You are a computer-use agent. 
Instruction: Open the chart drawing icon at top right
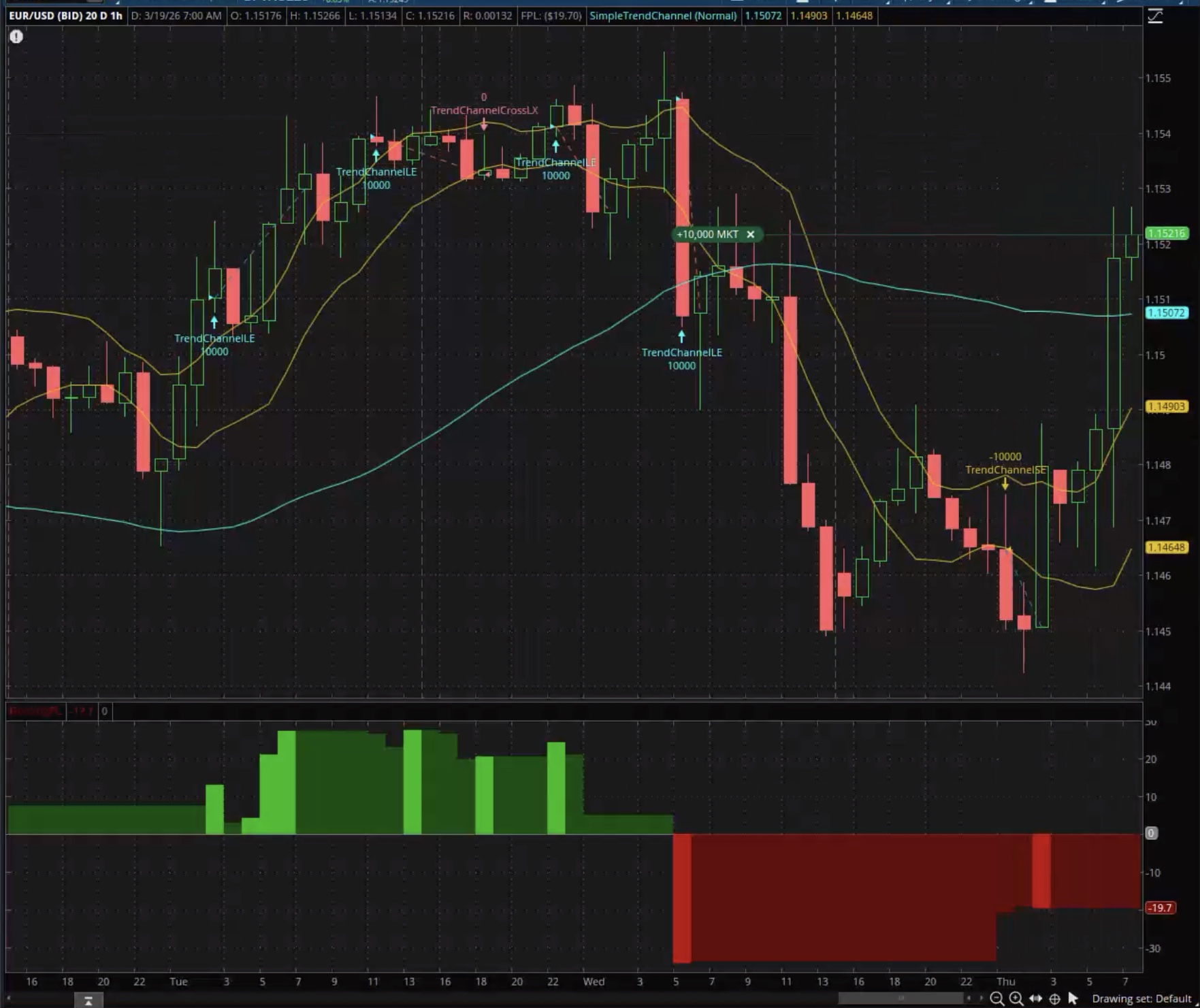click(x=1155, y=16)
